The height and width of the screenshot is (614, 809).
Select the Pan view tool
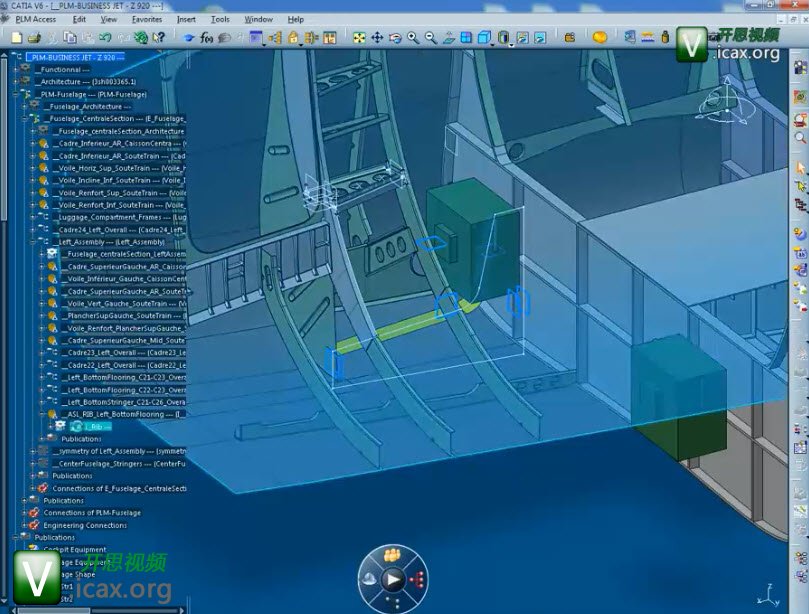pos(377,38)
